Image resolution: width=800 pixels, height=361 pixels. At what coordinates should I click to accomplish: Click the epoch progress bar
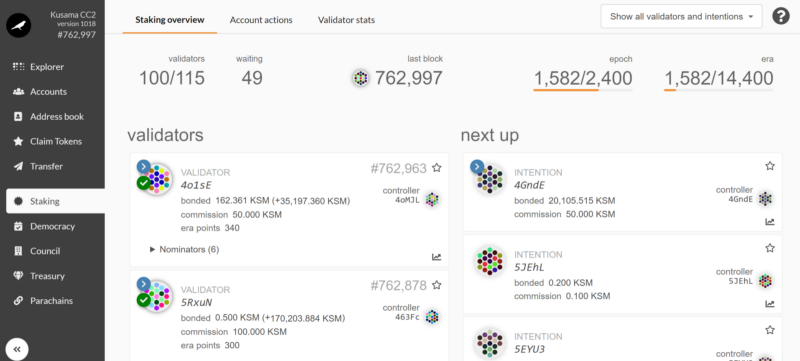point(583,90)
